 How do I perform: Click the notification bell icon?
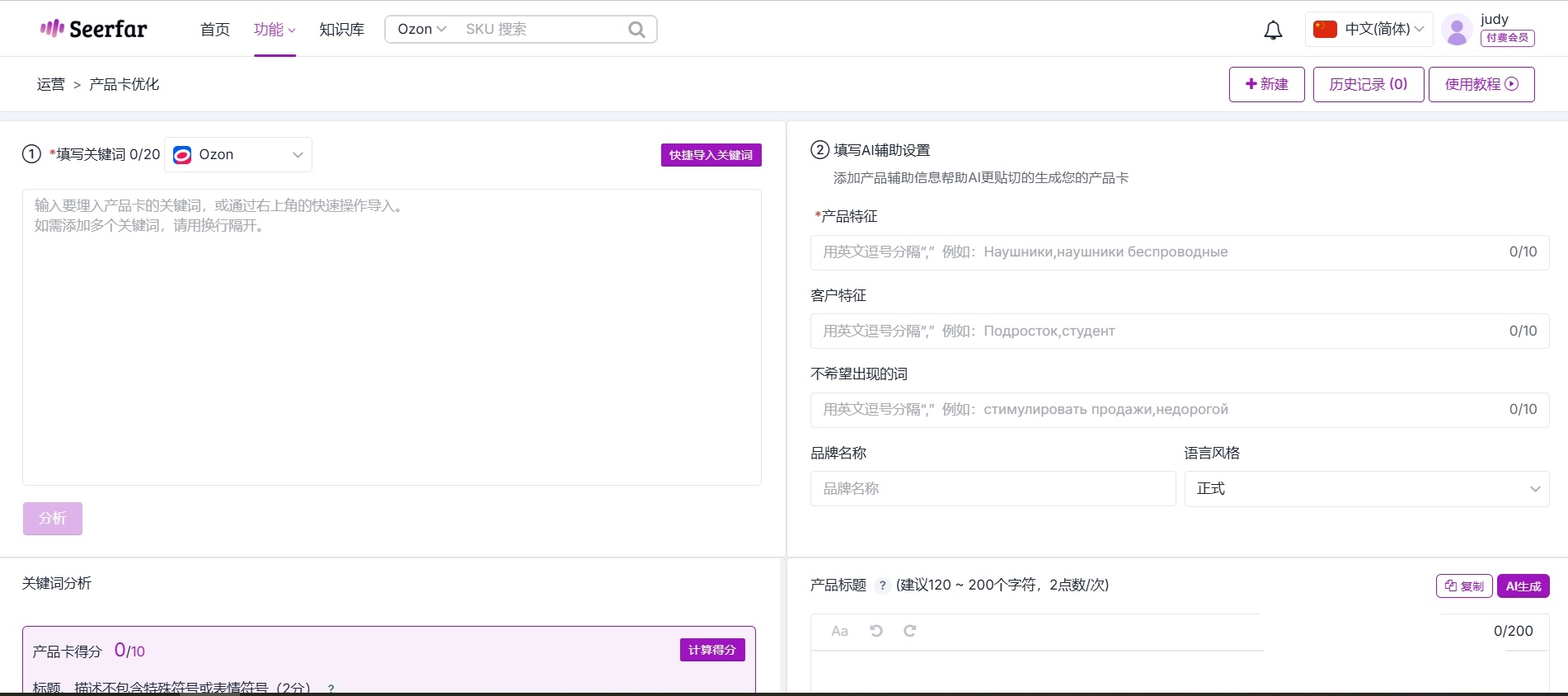point(1273,31)
